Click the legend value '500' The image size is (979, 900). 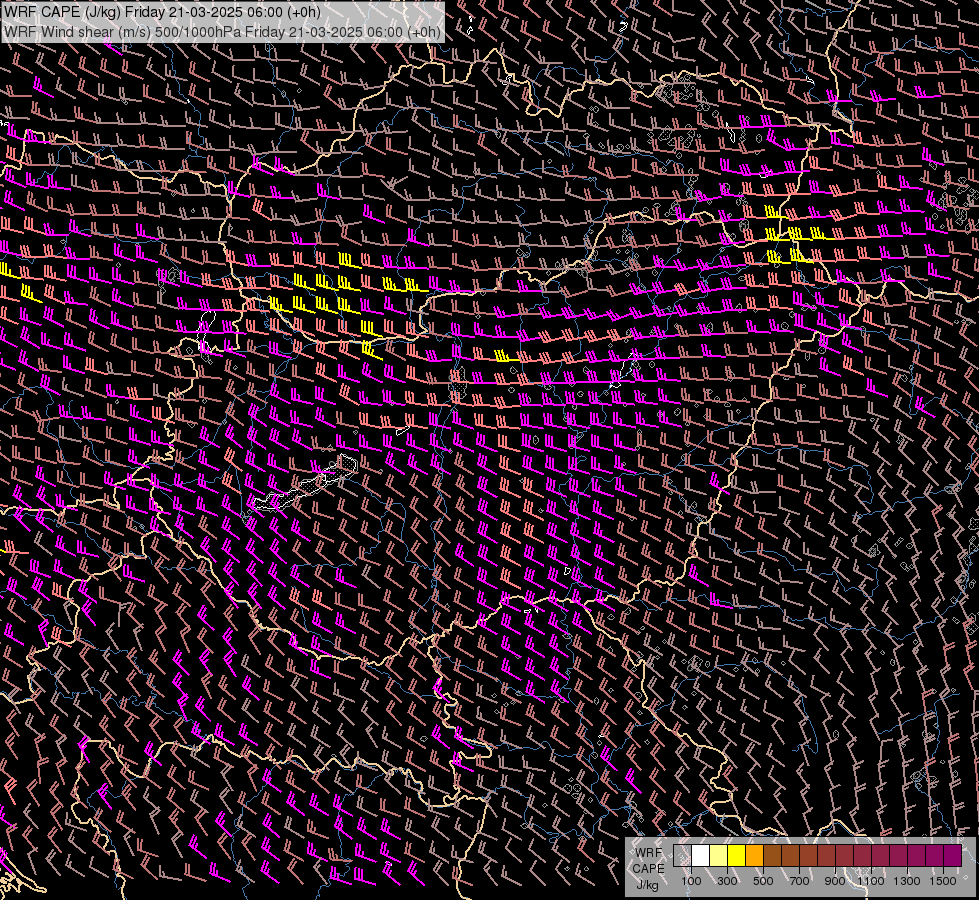click(763, 881)
